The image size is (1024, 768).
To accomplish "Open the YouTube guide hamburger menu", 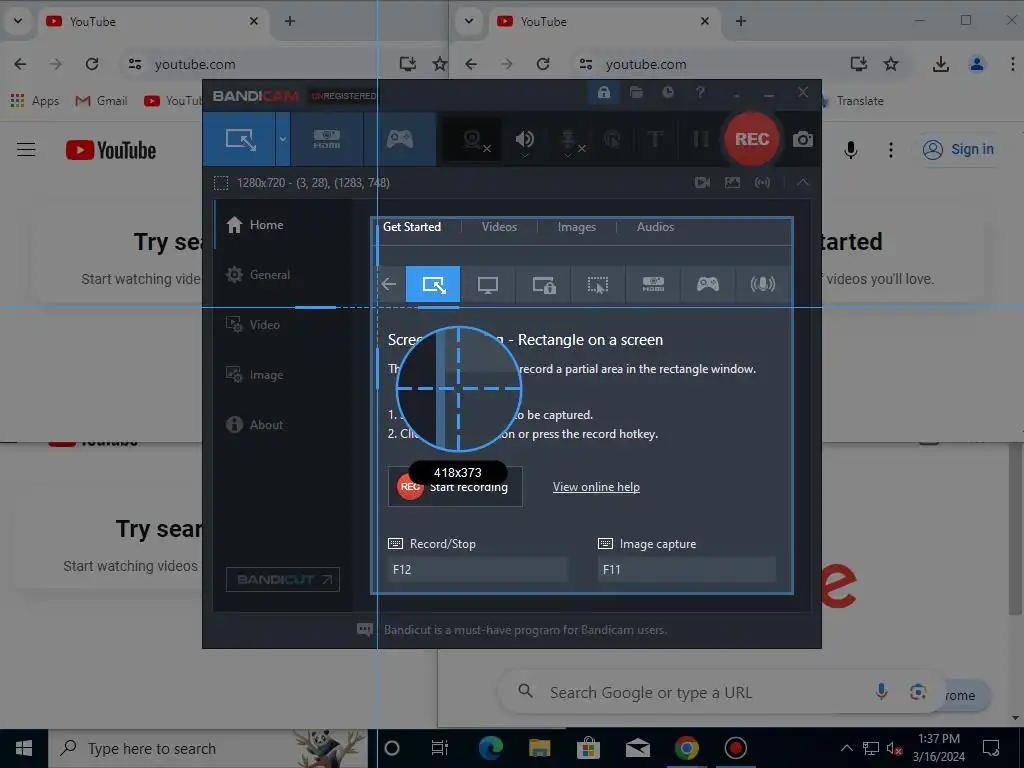I will (26, 150).
